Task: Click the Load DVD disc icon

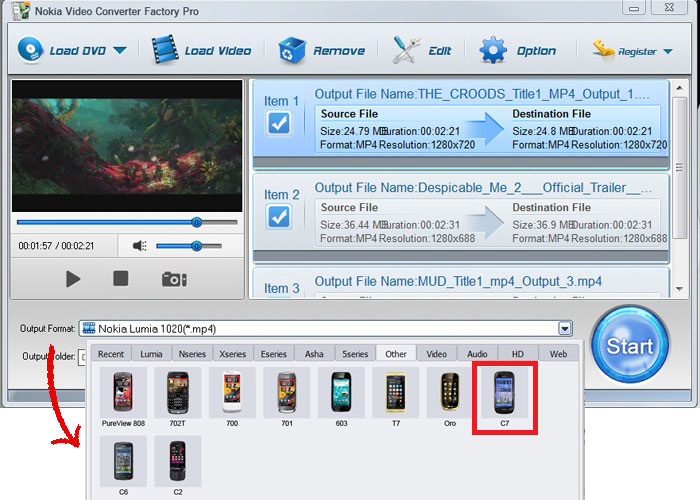Action: 30,50
